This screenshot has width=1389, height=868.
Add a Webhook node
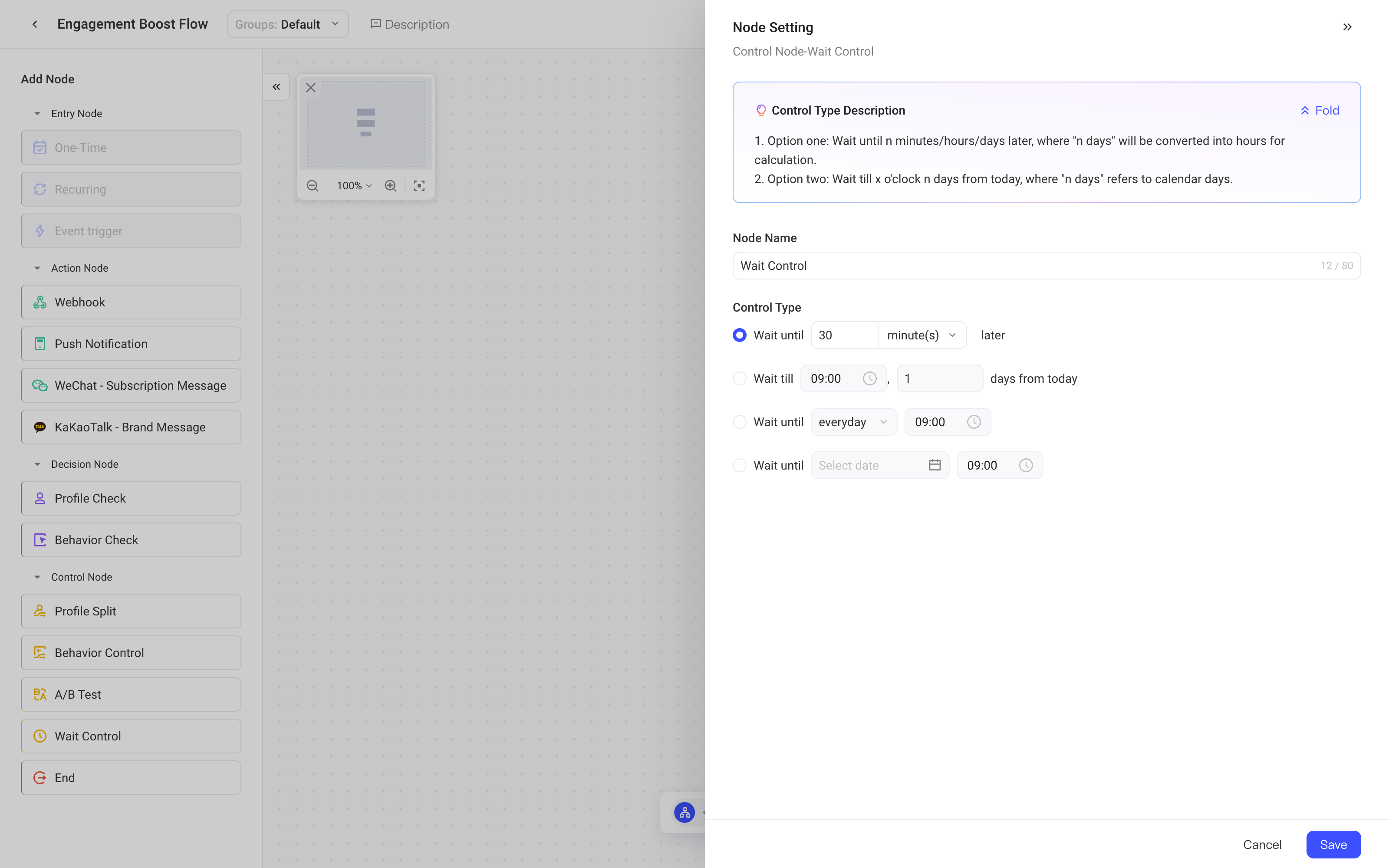tap(131, 302)
